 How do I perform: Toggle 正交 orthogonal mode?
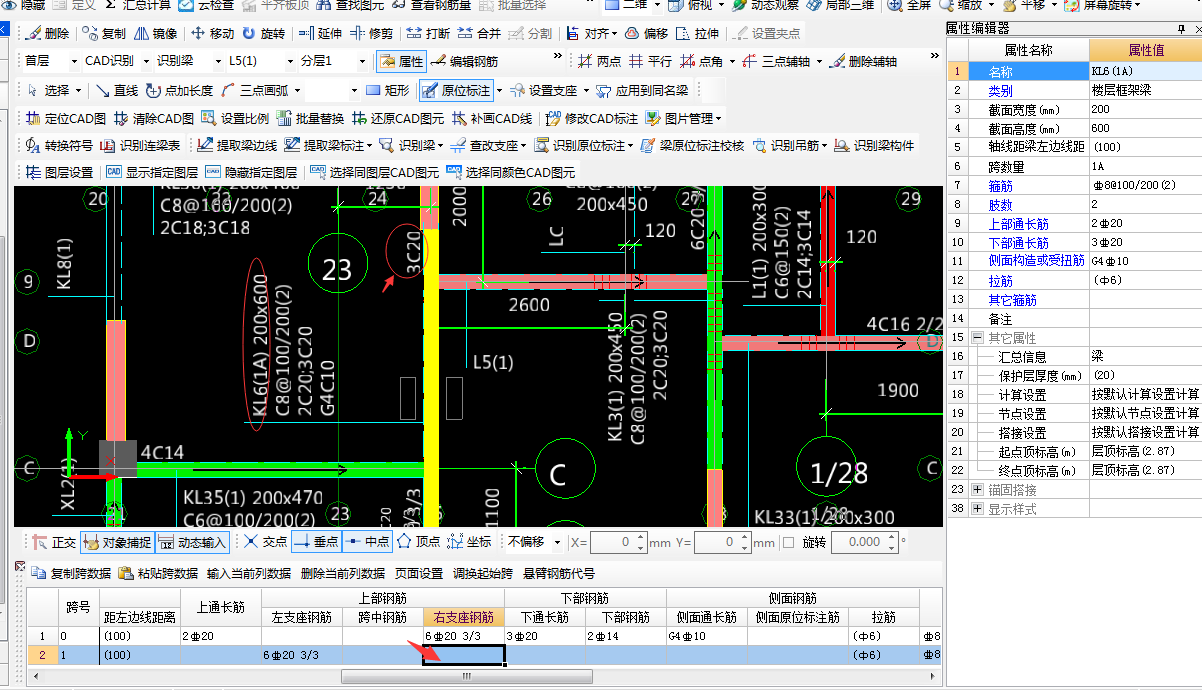coord(54,542)
